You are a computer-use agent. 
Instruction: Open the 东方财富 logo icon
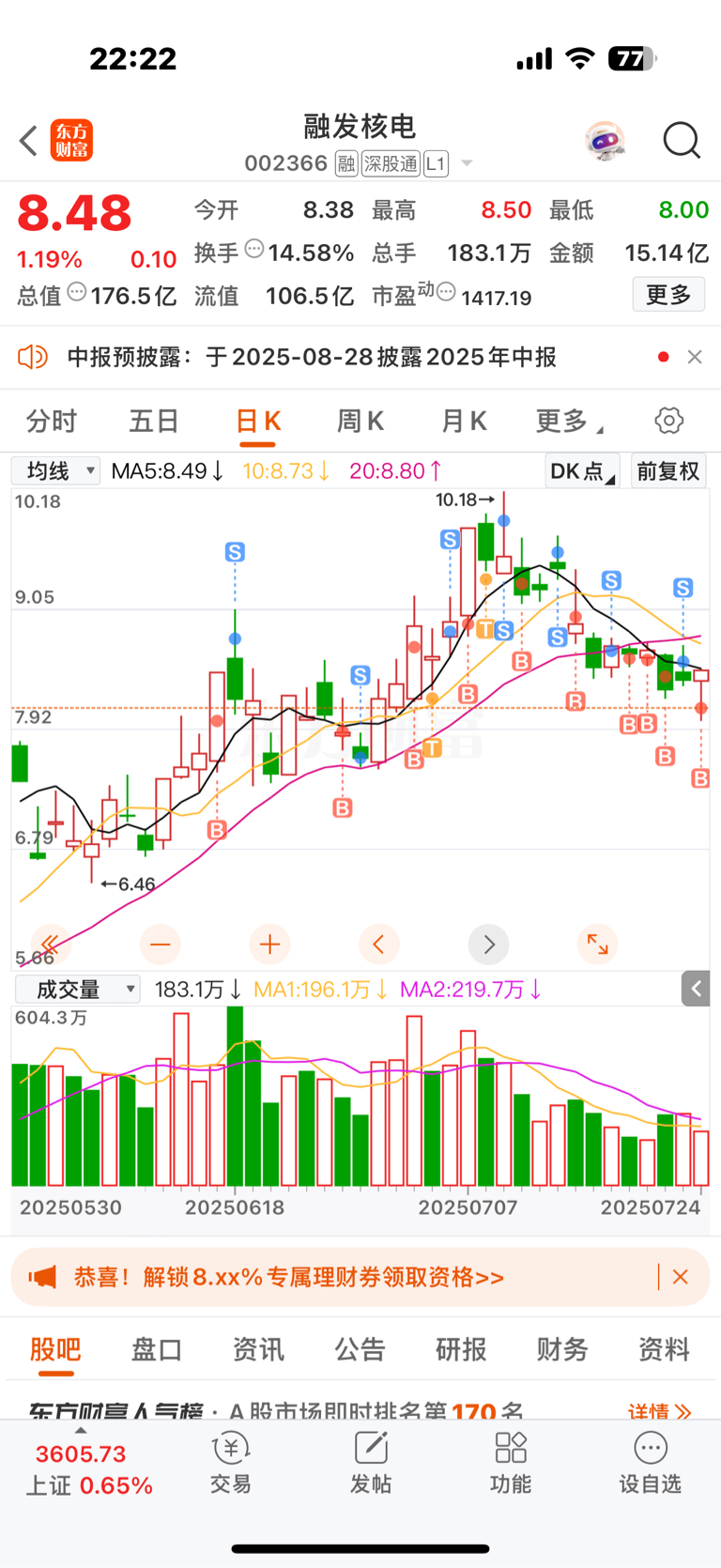click(71, 141)
